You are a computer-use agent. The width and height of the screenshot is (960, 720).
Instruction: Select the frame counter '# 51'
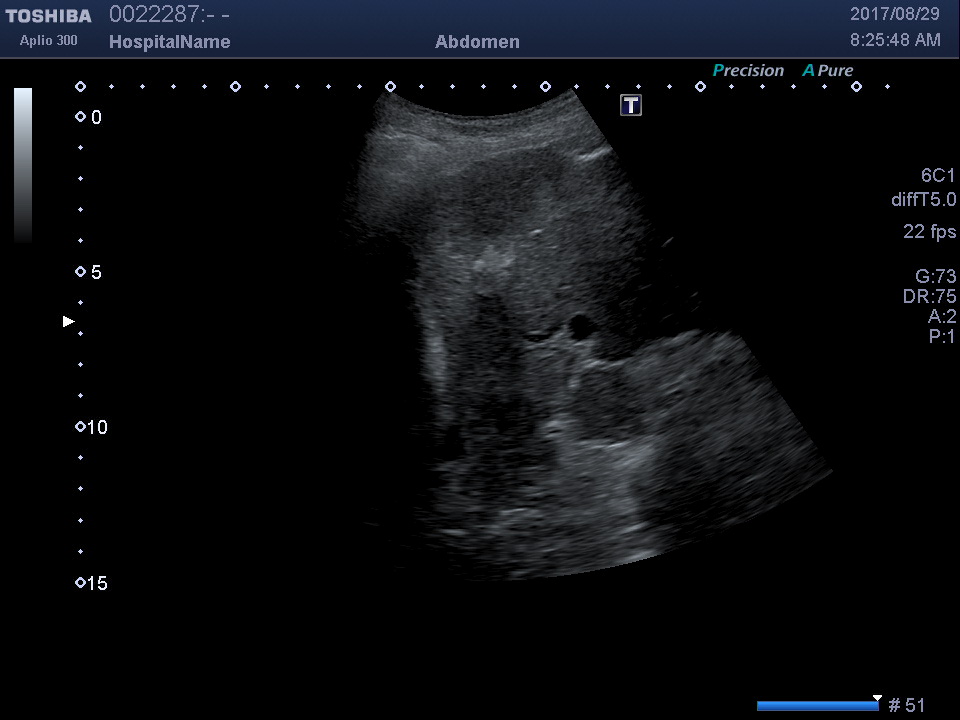point(907,705)
